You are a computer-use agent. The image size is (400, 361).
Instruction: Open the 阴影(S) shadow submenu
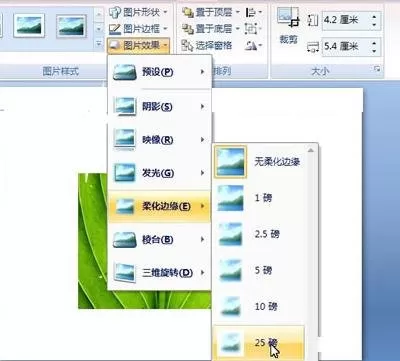(159, 107)
